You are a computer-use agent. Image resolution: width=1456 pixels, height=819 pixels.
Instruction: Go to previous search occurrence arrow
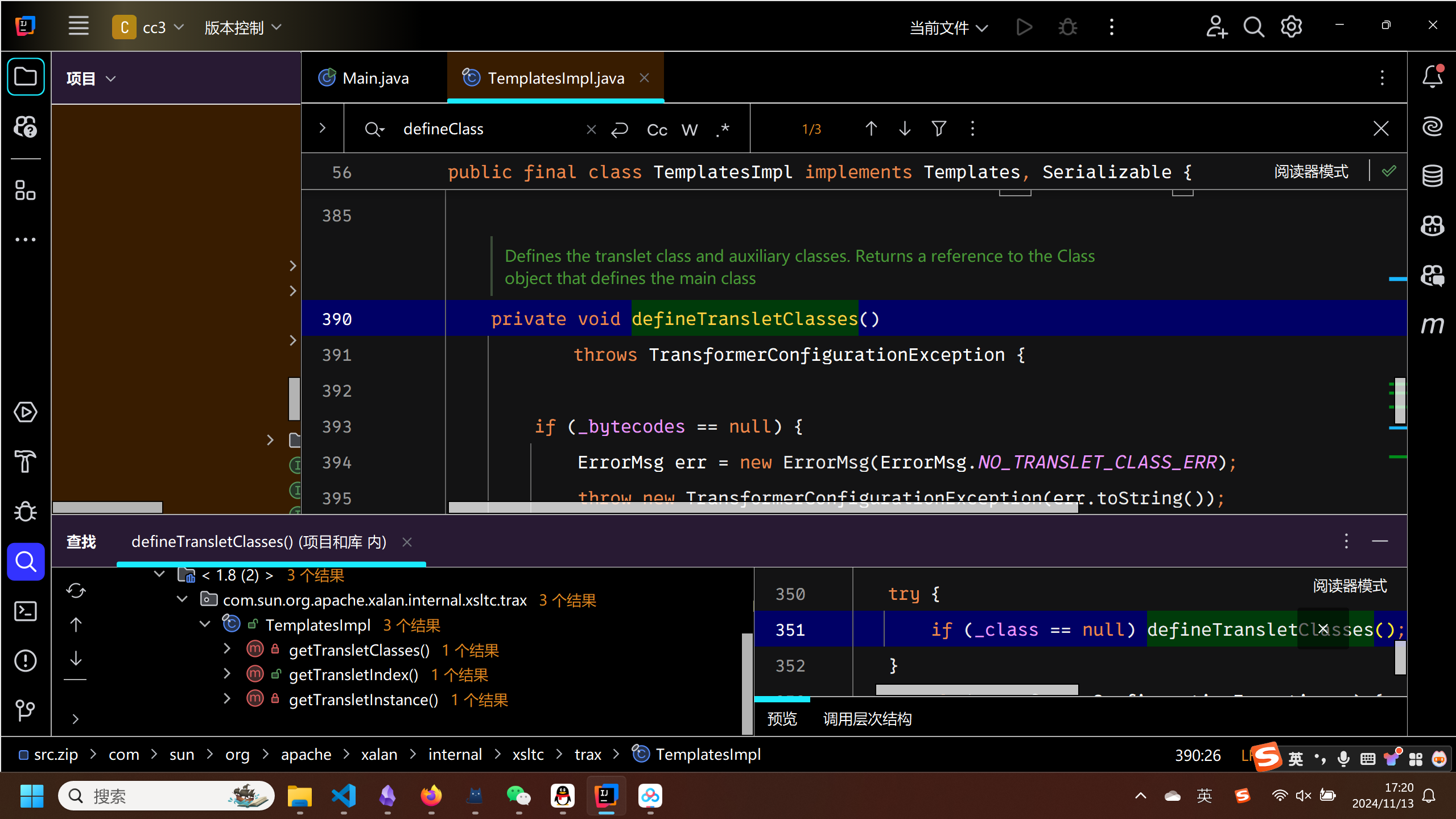click(x=871, y=129)
